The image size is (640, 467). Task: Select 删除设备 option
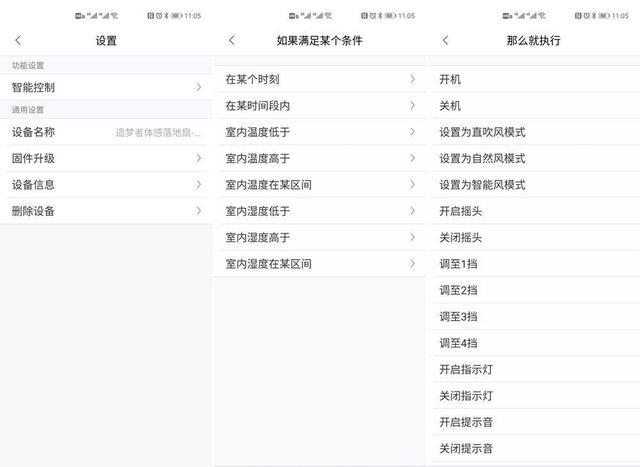coord(106,211)
